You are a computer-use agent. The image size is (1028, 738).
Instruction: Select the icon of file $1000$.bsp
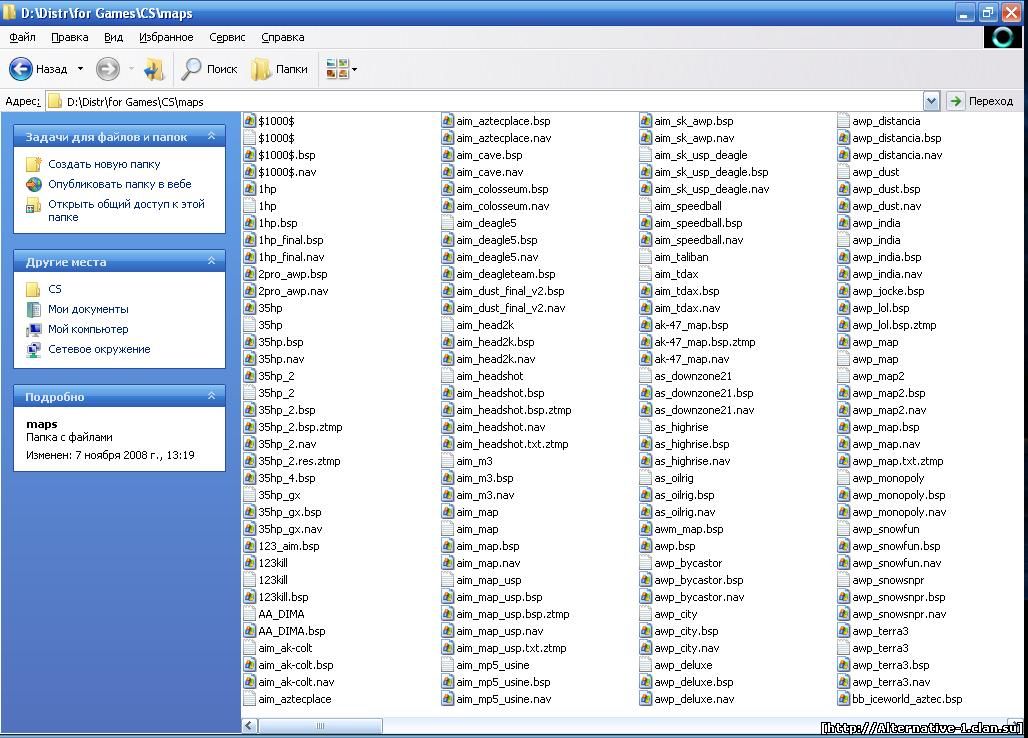click(x=249, y=155)
